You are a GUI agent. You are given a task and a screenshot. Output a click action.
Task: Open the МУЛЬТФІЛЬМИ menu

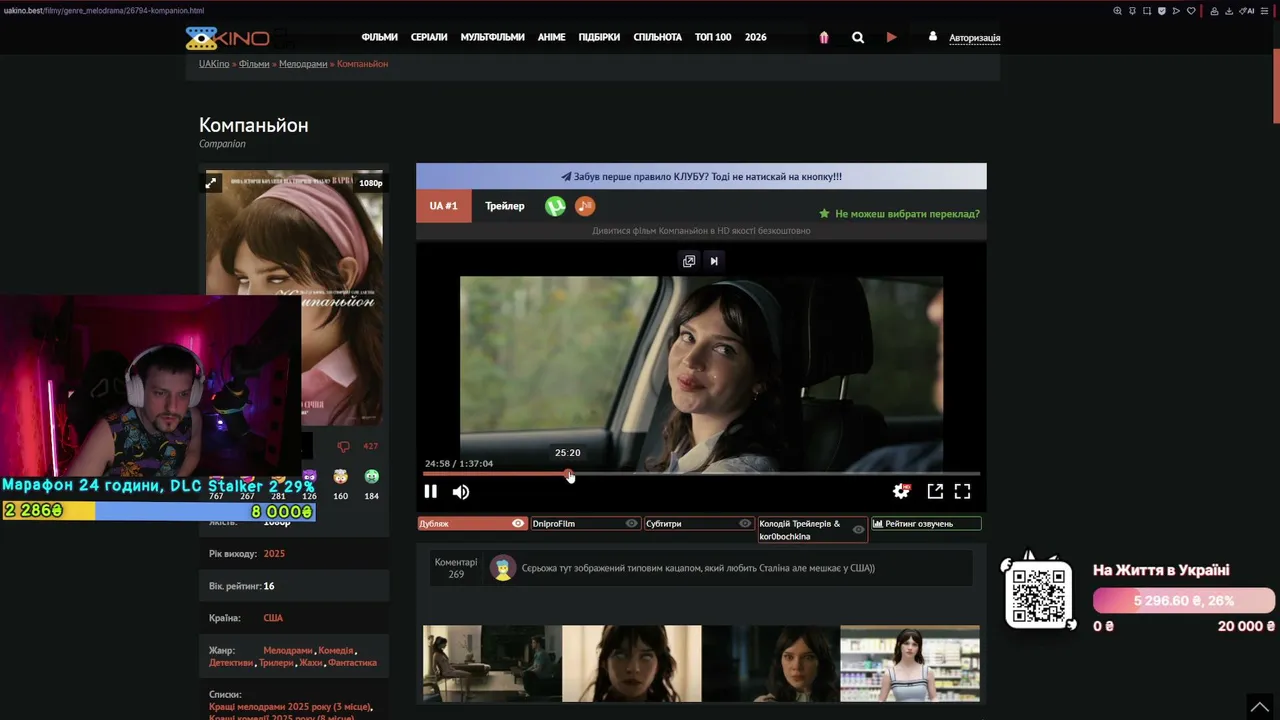(x=492, y=37)
